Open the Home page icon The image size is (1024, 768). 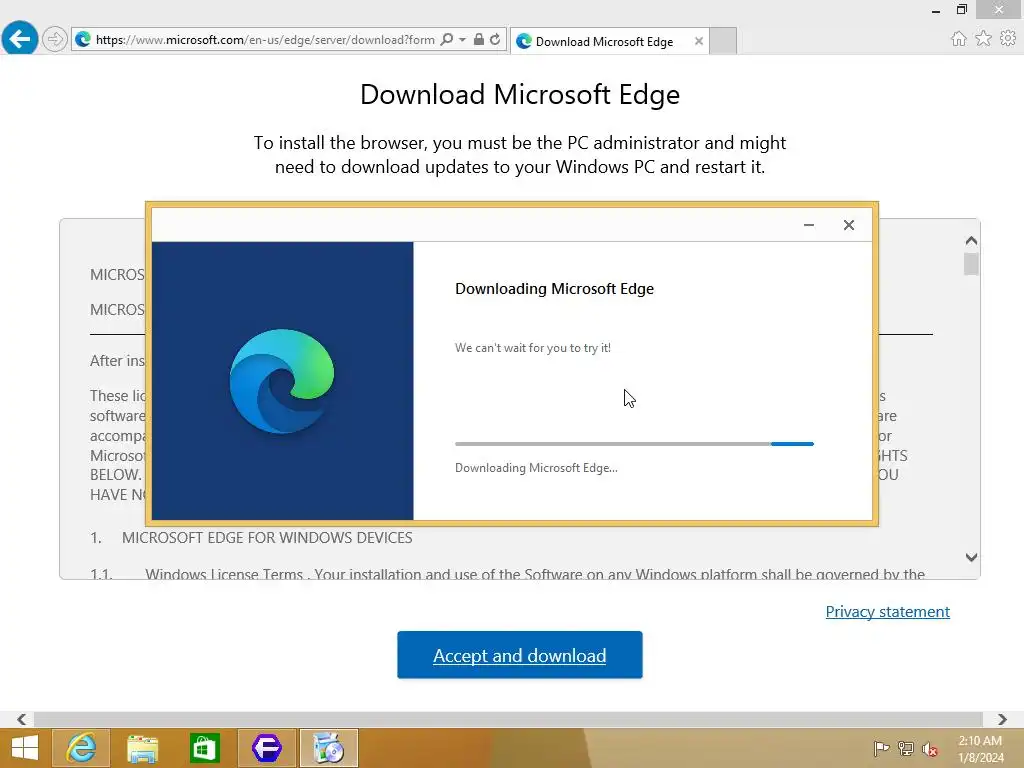pyautogui.click(x=958, y=39)
